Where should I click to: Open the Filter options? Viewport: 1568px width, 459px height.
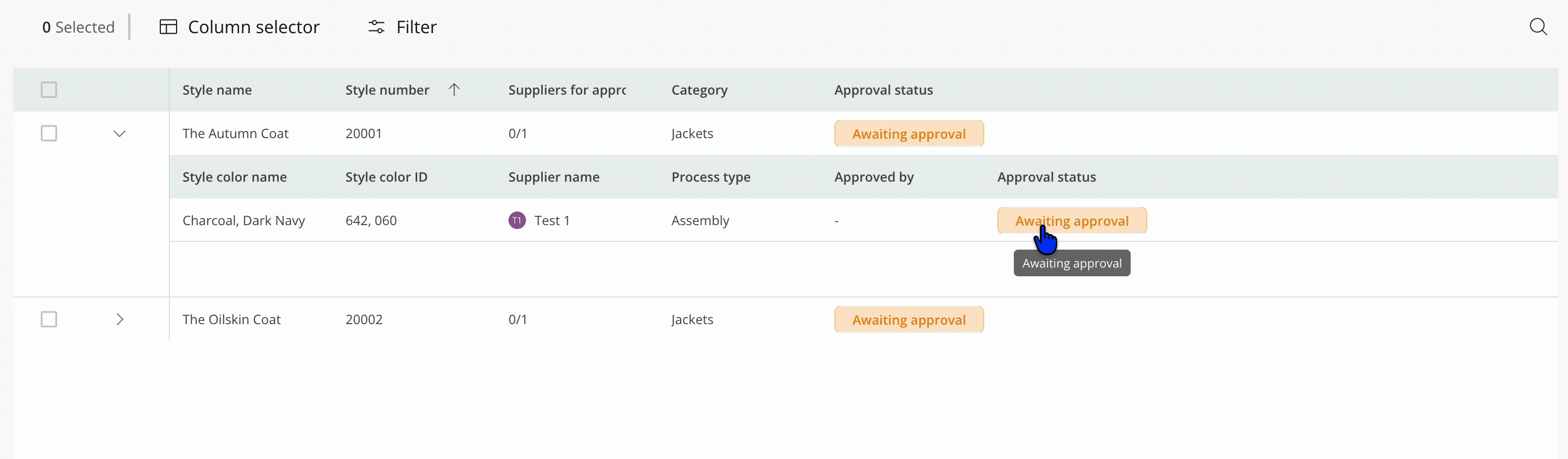click(x=416, y=27)
